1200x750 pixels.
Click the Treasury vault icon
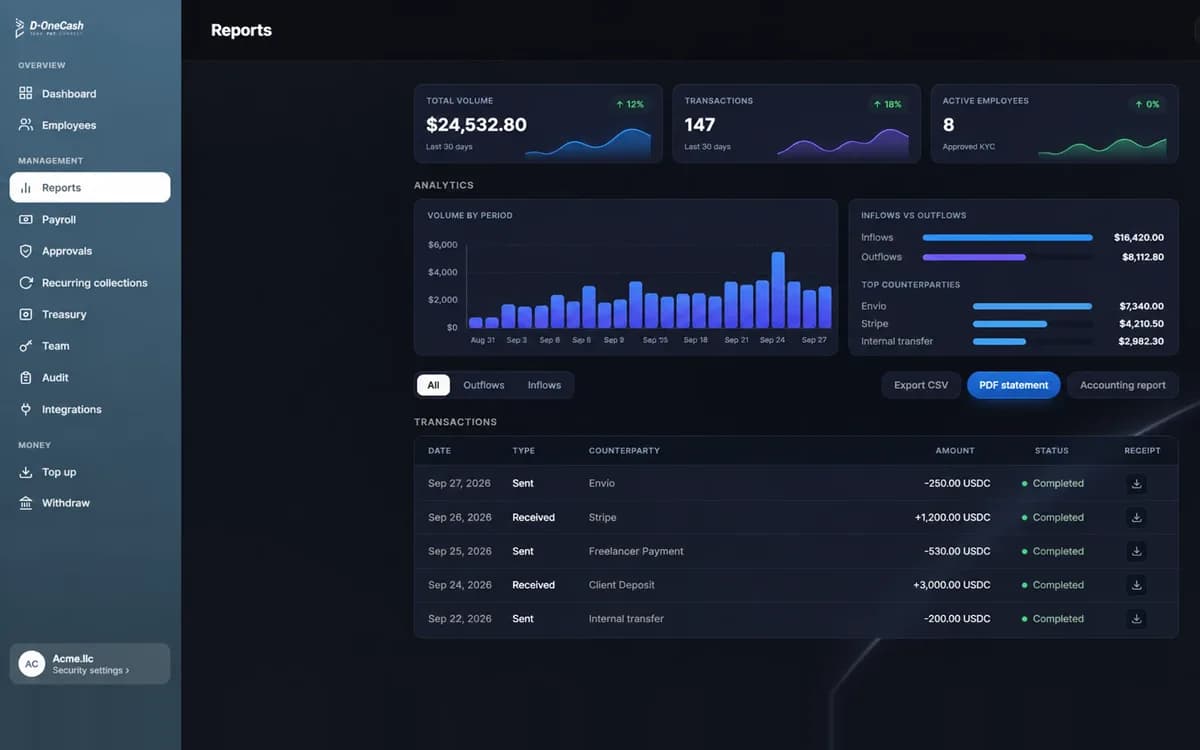26,314
